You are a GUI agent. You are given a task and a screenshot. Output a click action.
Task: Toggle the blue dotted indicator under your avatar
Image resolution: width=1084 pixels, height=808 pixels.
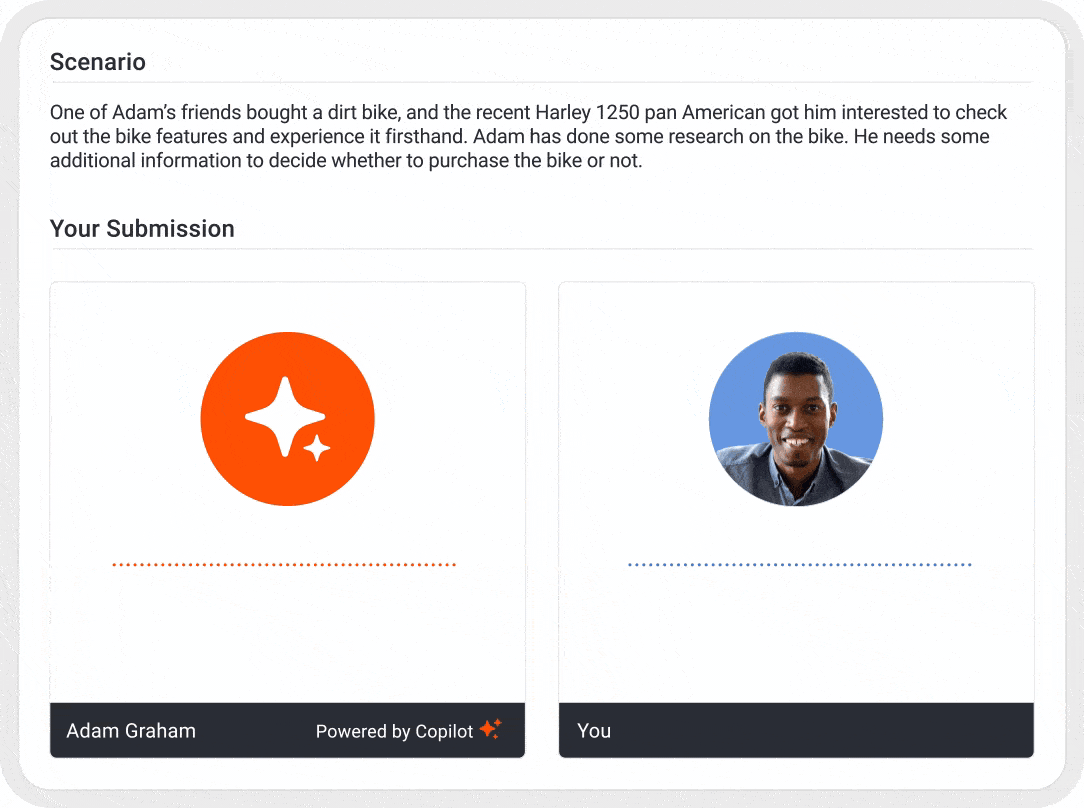(796, 564)
